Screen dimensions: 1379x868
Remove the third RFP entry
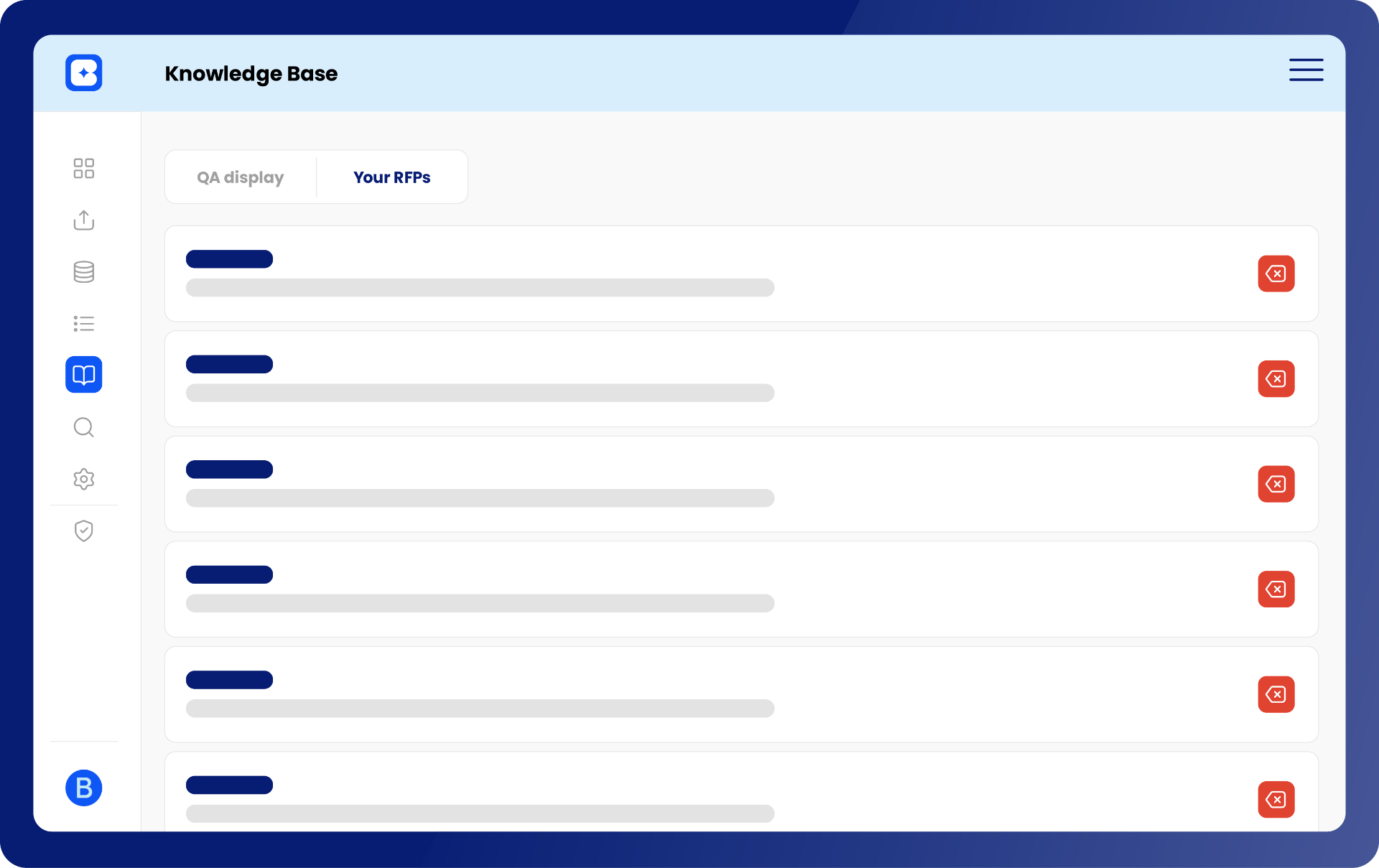point(1276,484)
